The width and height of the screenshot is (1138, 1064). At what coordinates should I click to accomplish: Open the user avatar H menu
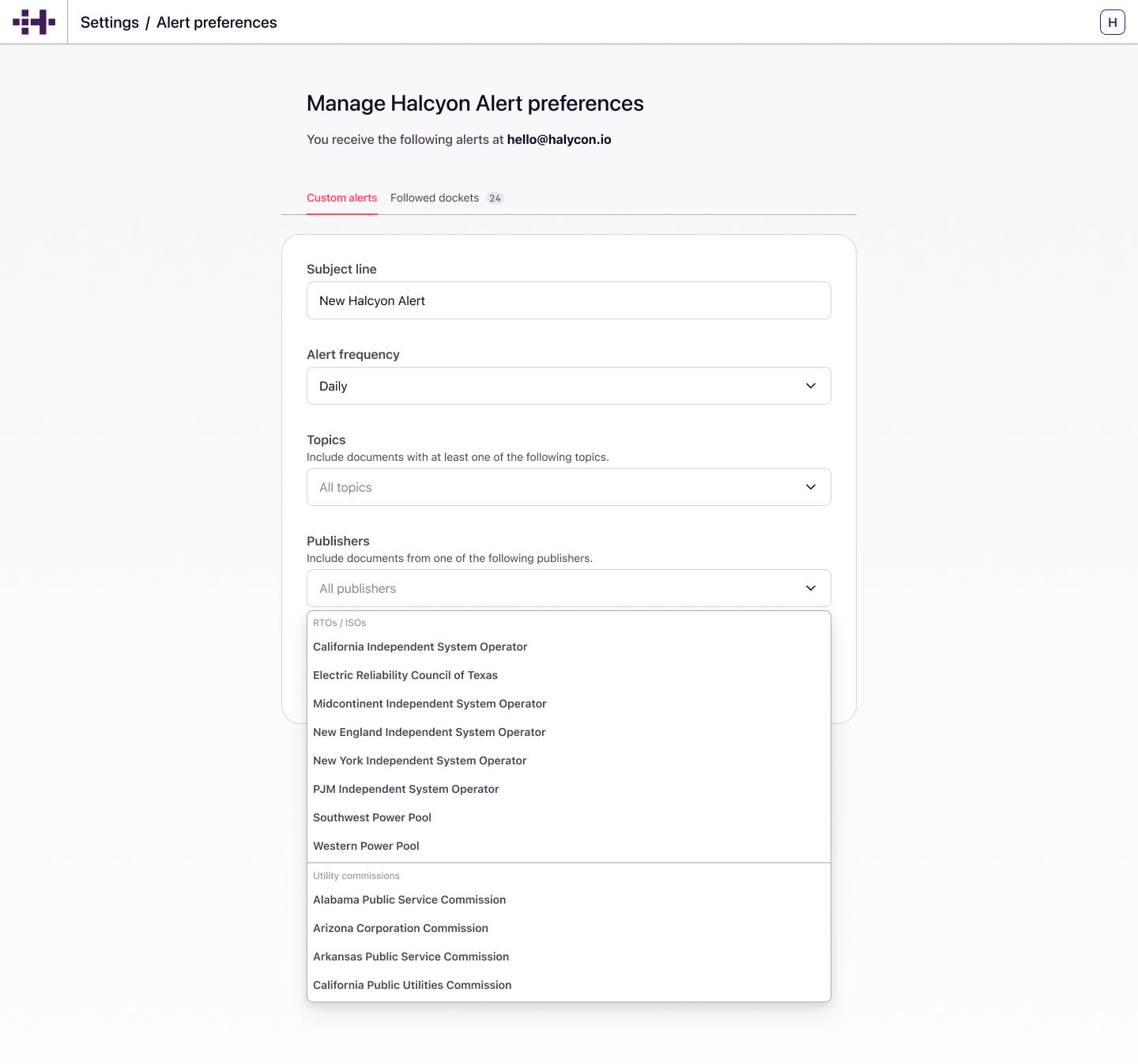(x=1112, y=22)
